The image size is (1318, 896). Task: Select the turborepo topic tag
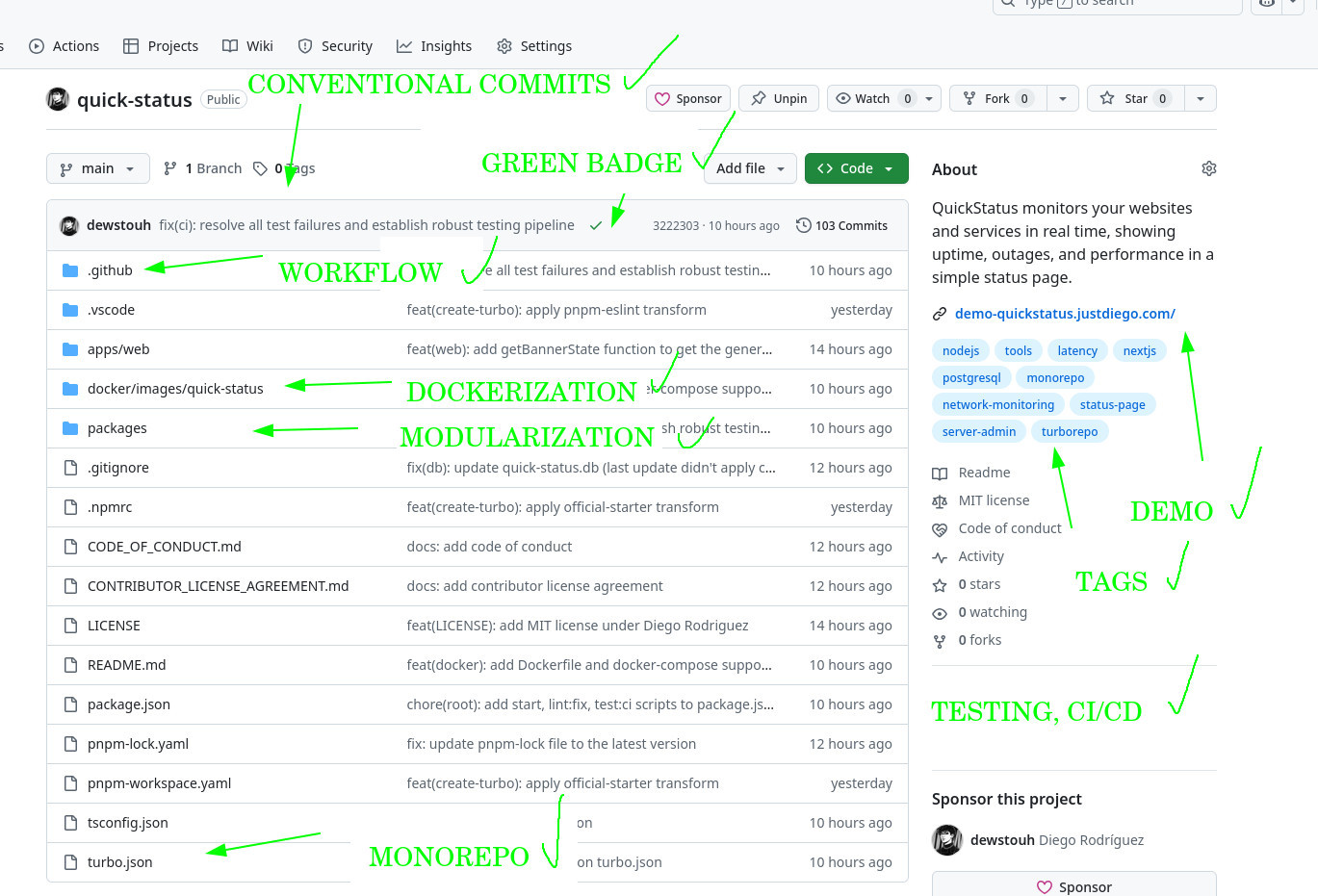[x=1070, y=432]
